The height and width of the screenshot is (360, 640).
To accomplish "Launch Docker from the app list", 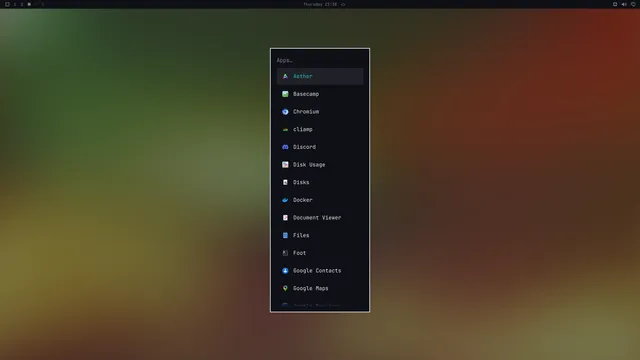I will pos(320,200).
